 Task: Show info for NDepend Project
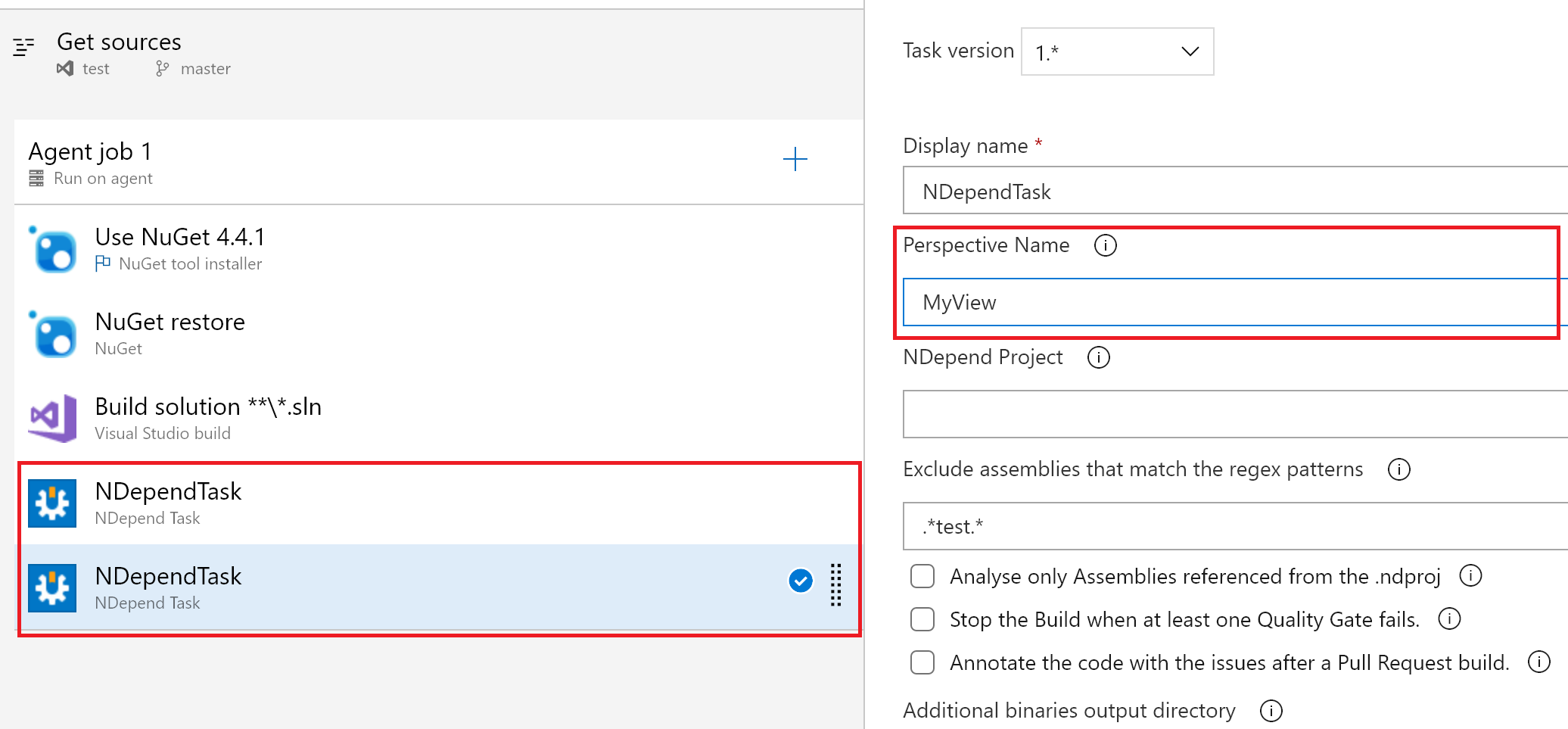[1099, 357]
